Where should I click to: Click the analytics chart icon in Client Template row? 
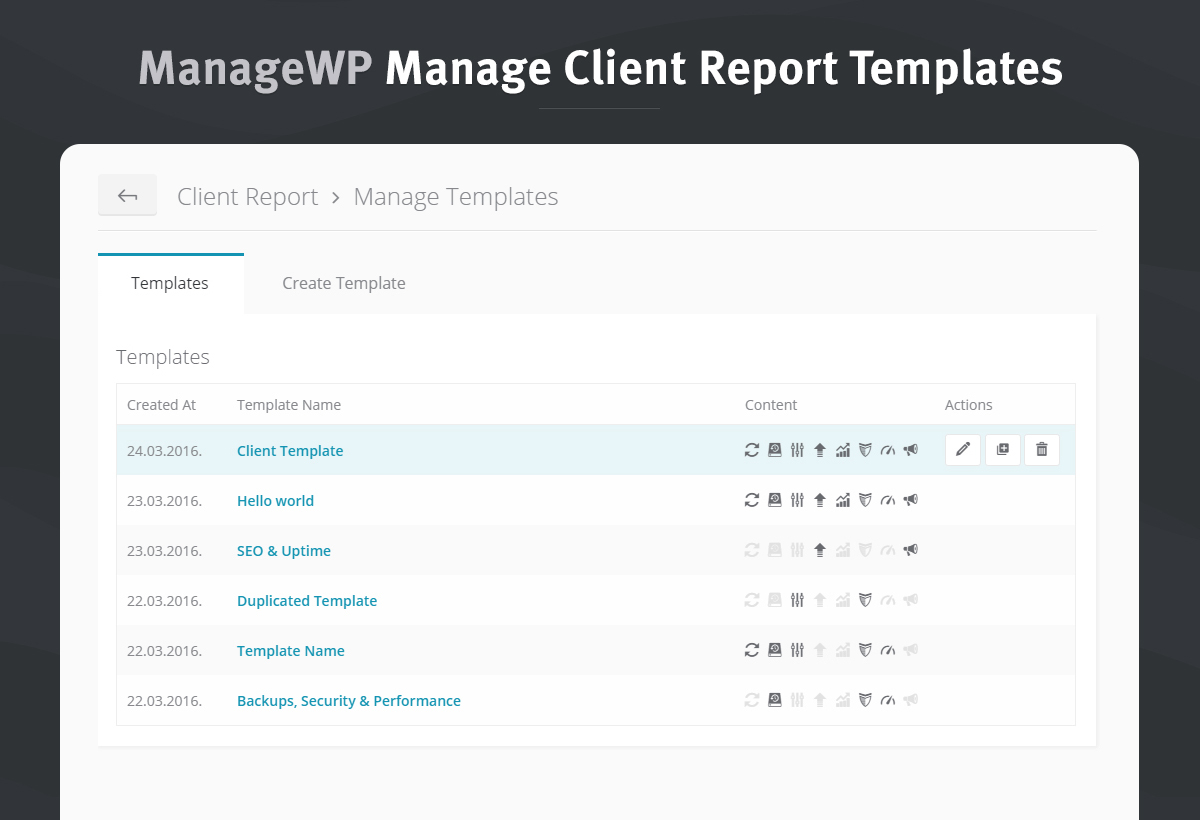pyautogui.click(x=842, y=450)
